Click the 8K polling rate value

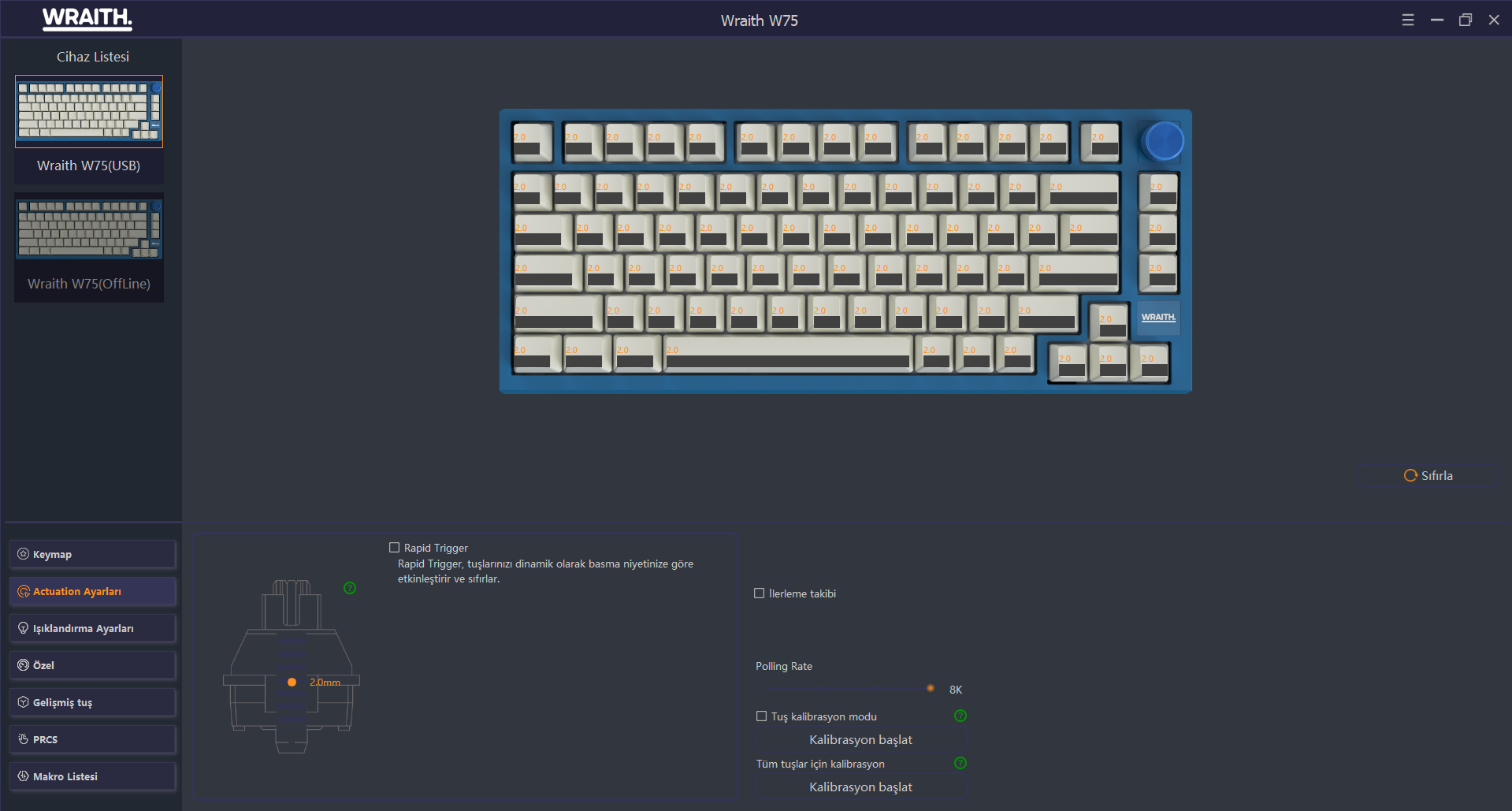click(x=956, y=690)
